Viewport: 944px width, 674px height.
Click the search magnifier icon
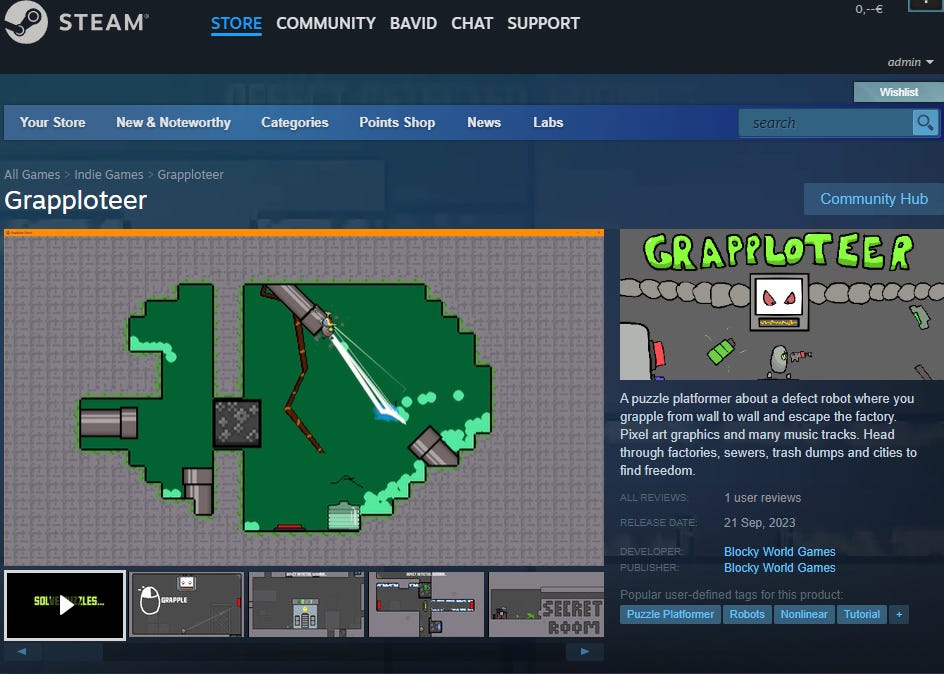(925, 123)
